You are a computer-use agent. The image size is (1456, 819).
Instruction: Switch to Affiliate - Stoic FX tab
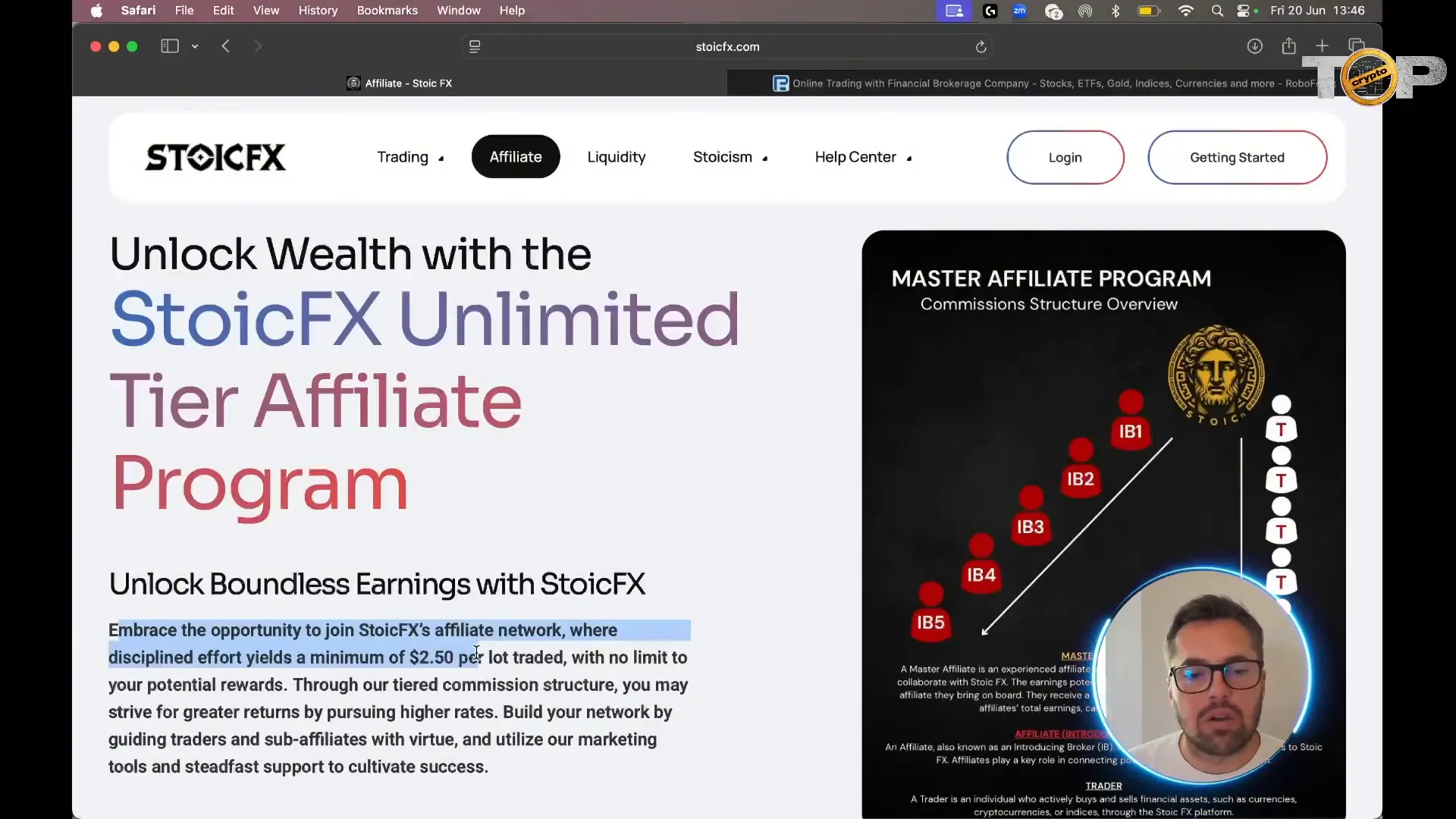point(400,83)
